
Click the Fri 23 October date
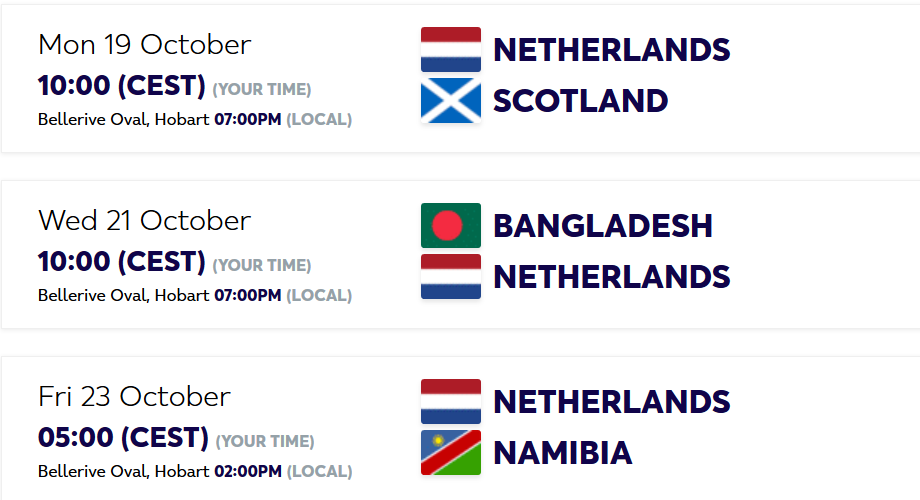click(x=134, y=396)
